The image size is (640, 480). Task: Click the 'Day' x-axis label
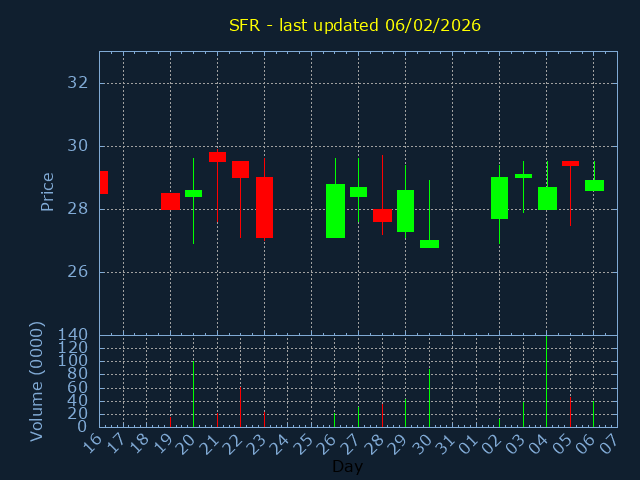coord(347,466)
